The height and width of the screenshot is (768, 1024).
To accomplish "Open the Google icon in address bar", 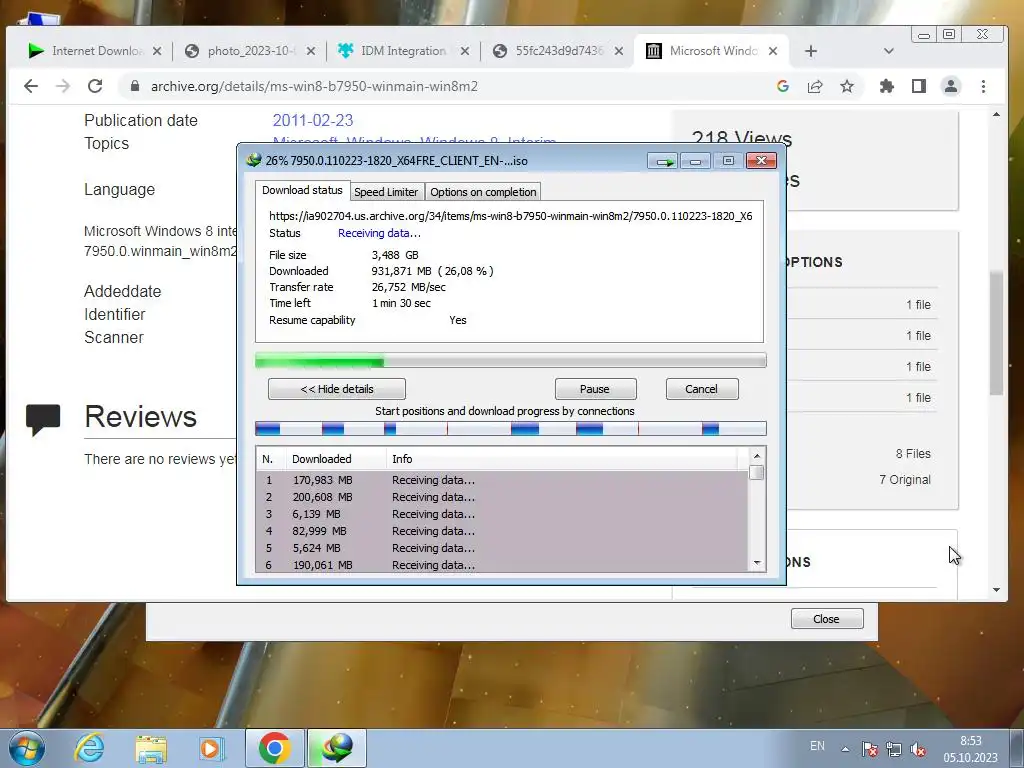I will [782, 86].
